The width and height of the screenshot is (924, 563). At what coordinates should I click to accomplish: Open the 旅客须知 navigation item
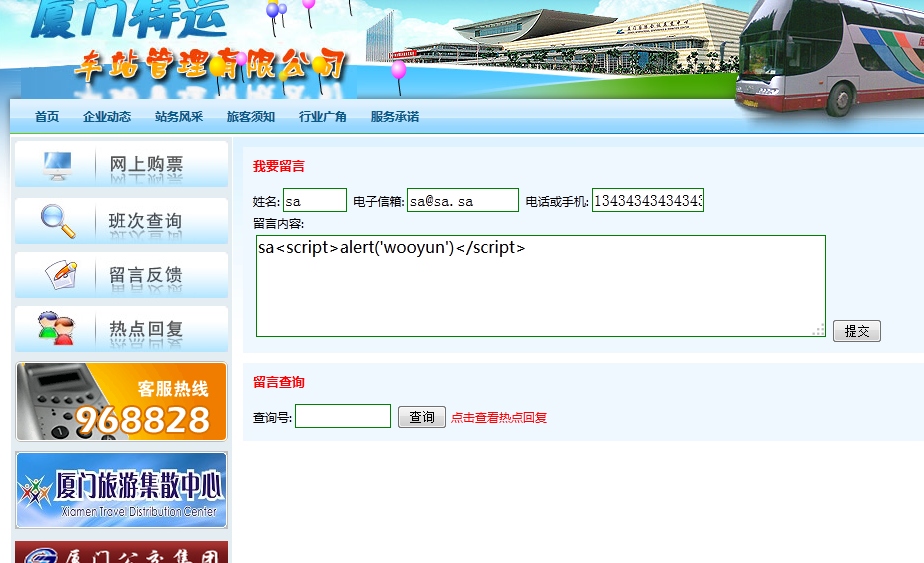pos(250,117)
